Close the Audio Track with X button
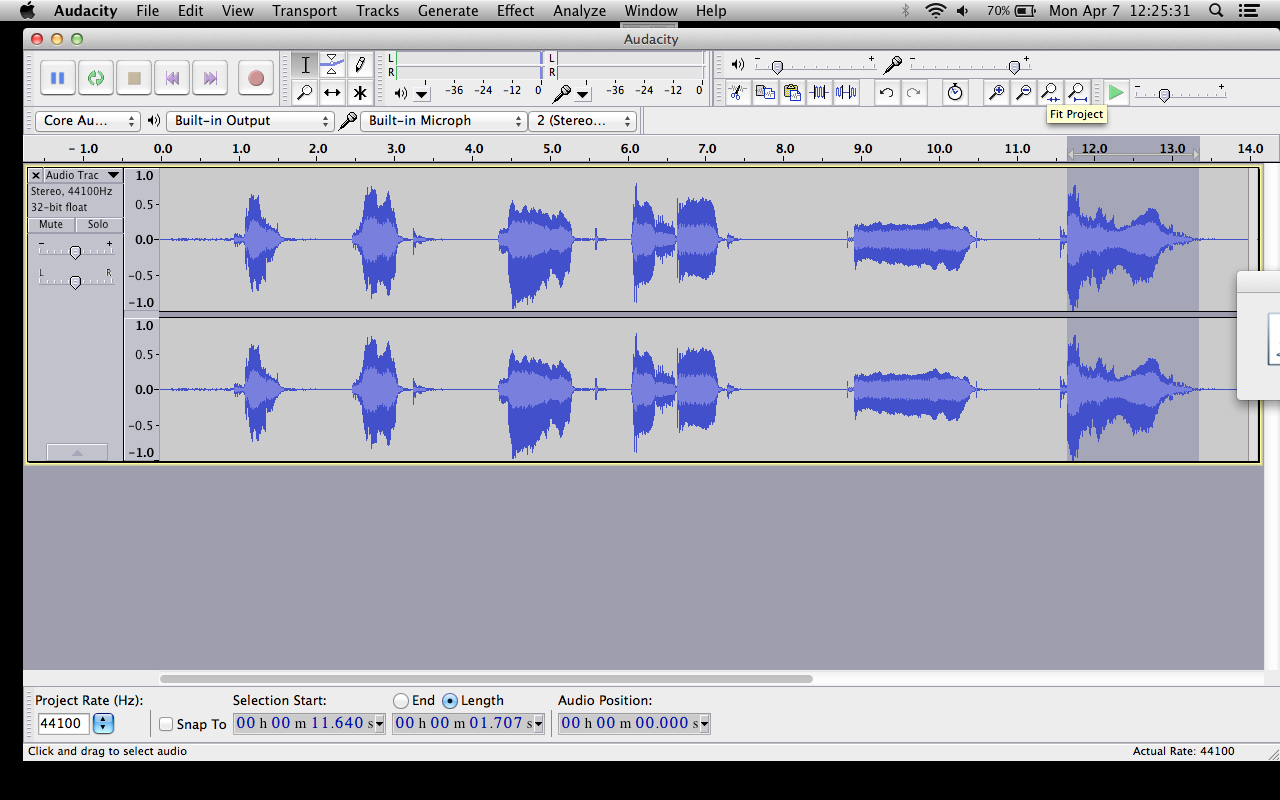The image size is (1280, 800). pos(36,175)
